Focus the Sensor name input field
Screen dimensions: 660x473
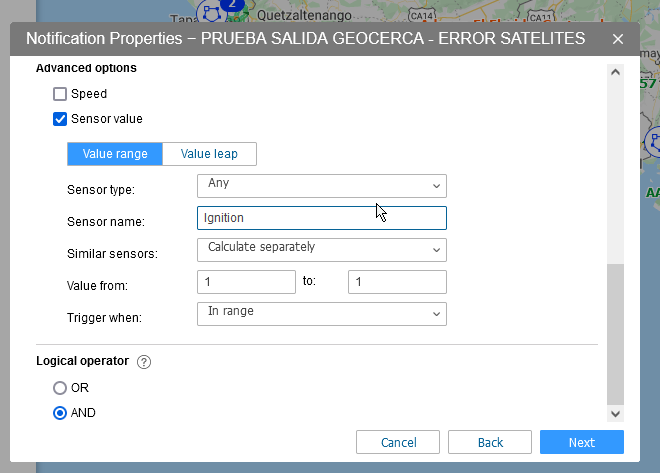(321, 217)
